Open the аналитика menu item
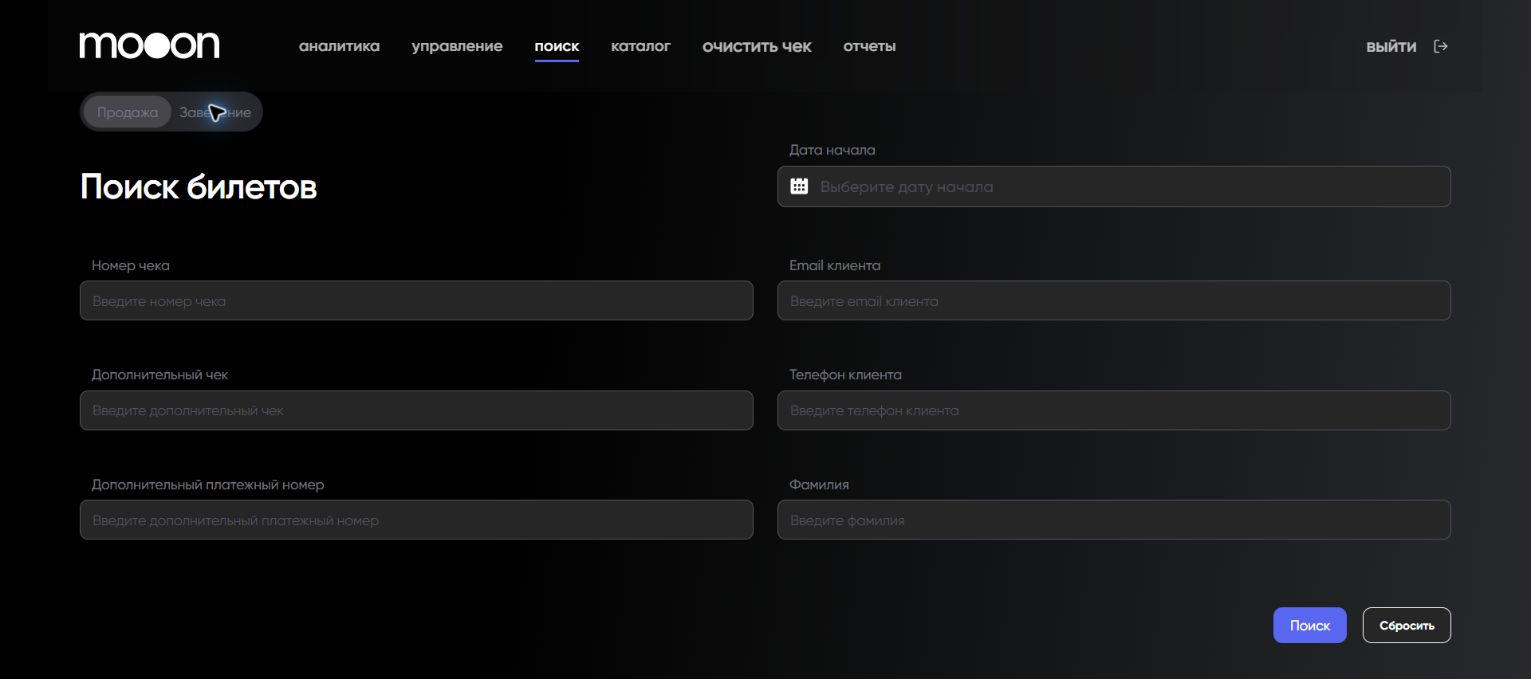Screen dimensions: 1531x679 339,46
